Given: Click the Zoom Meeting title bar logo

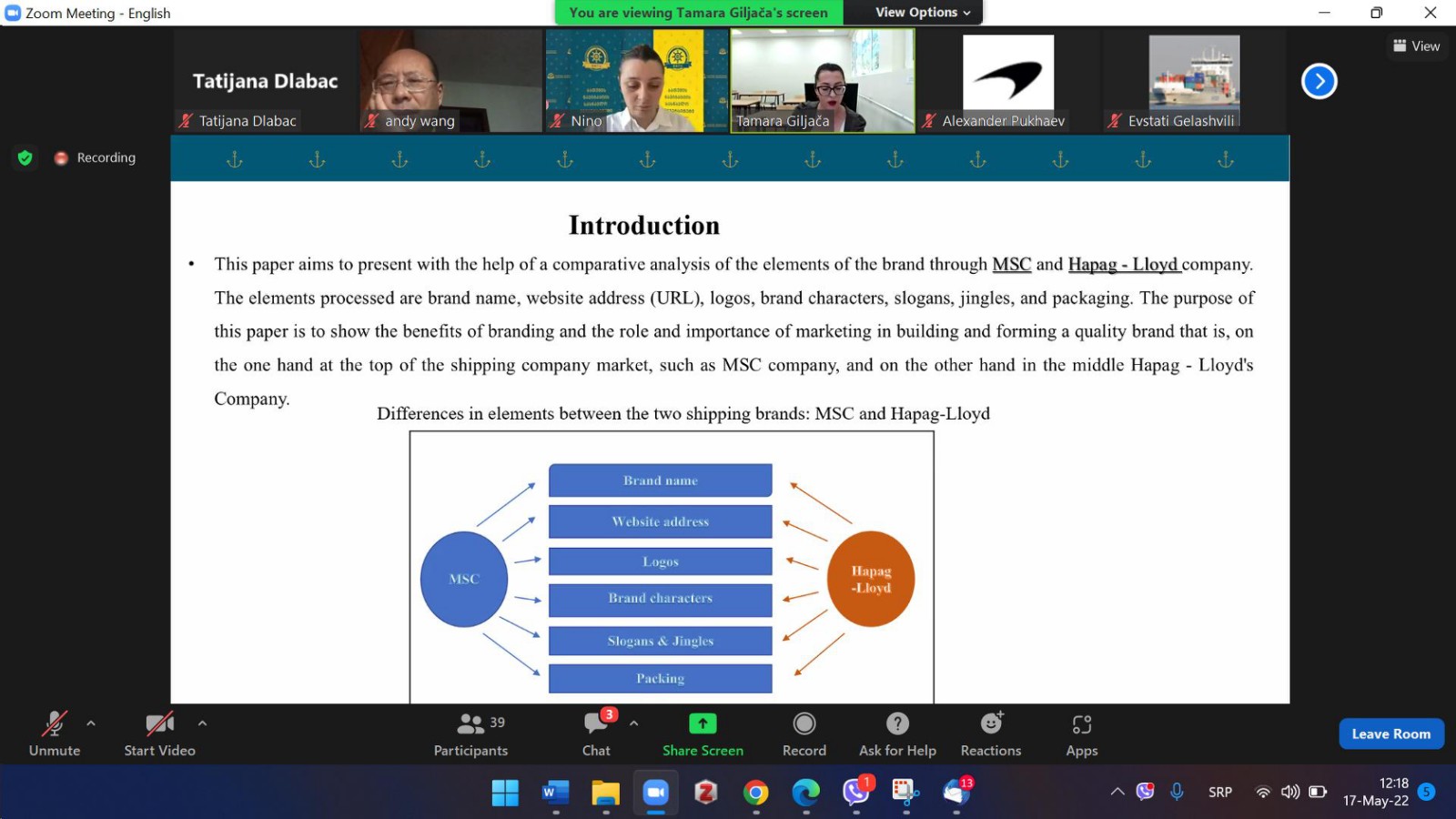Looking at the screenshot, I should pos(13,13).
